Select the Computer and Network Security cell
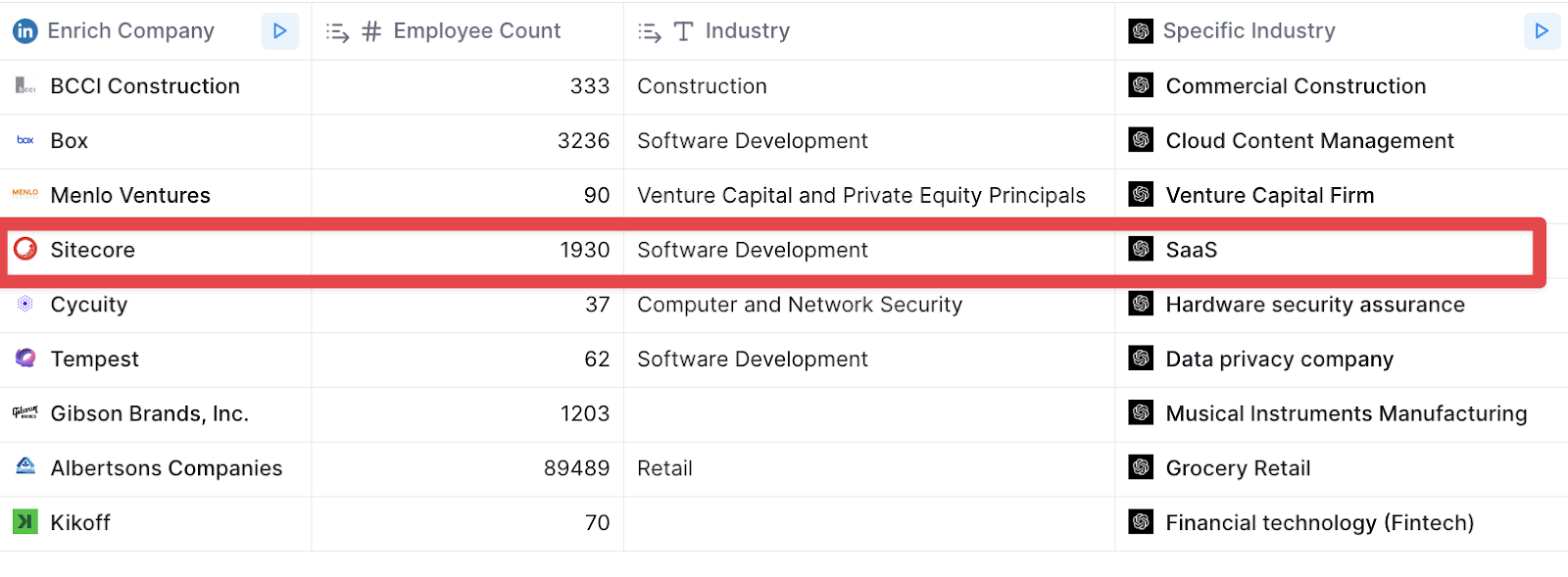The image size is (1568, 577). point(800,305)
